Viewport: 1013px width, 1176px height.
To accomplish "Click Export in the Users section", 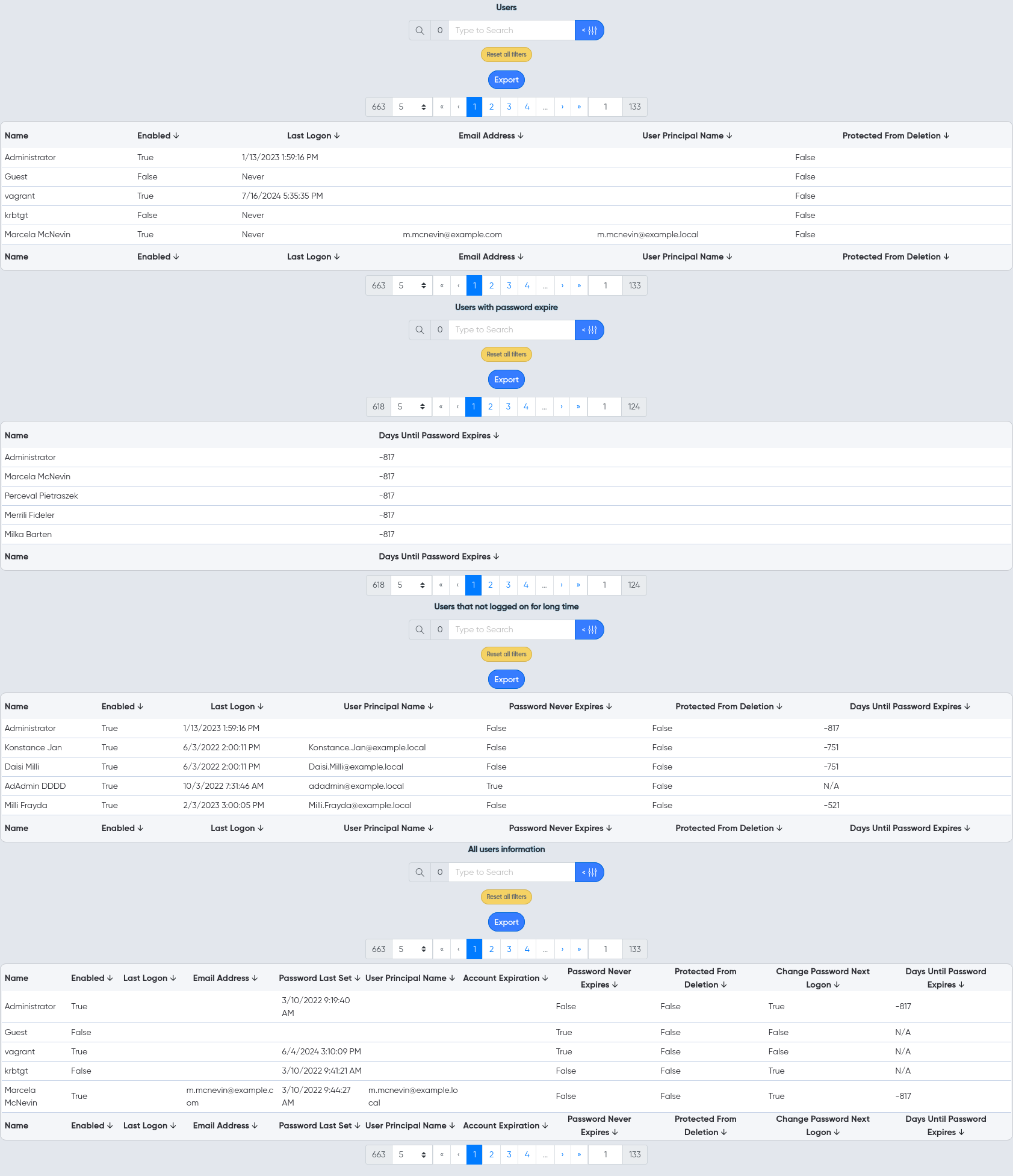I will 506,79.
